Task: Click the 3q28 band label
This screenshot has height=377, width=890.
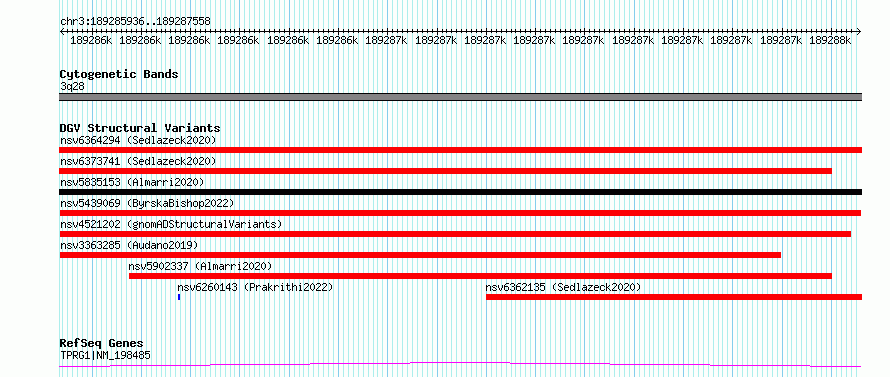Action: [72, 86]
